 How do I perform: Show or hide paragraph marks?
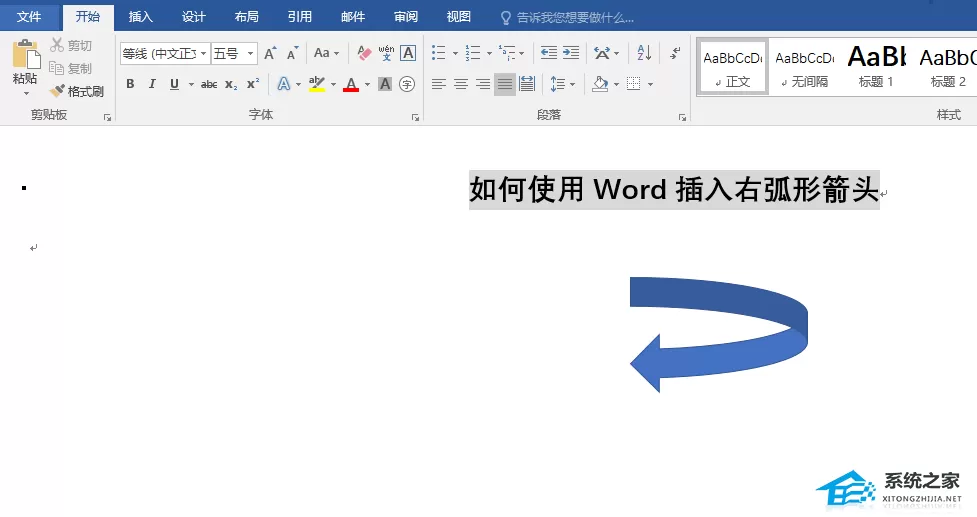675,53
